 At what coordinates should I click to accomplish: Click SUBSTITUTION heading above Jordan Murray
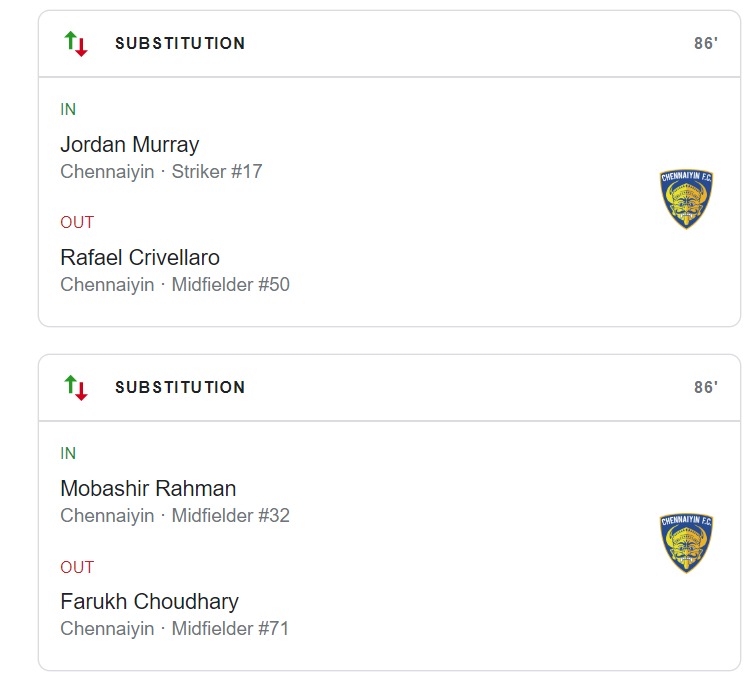pos(180,44)
